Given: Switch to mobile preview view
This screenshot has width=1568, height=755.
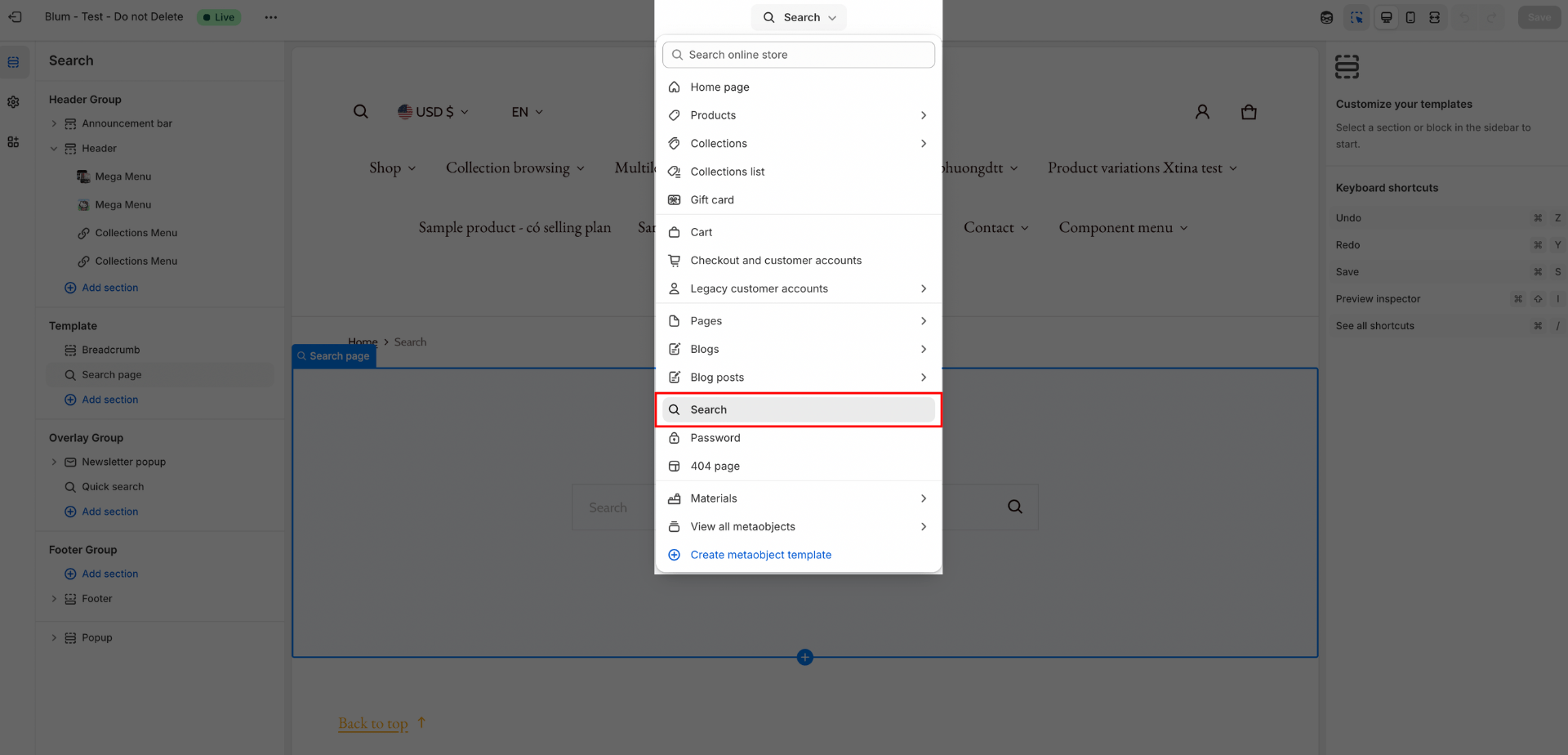Looking at the screenshot, I should pos(1410,17).
